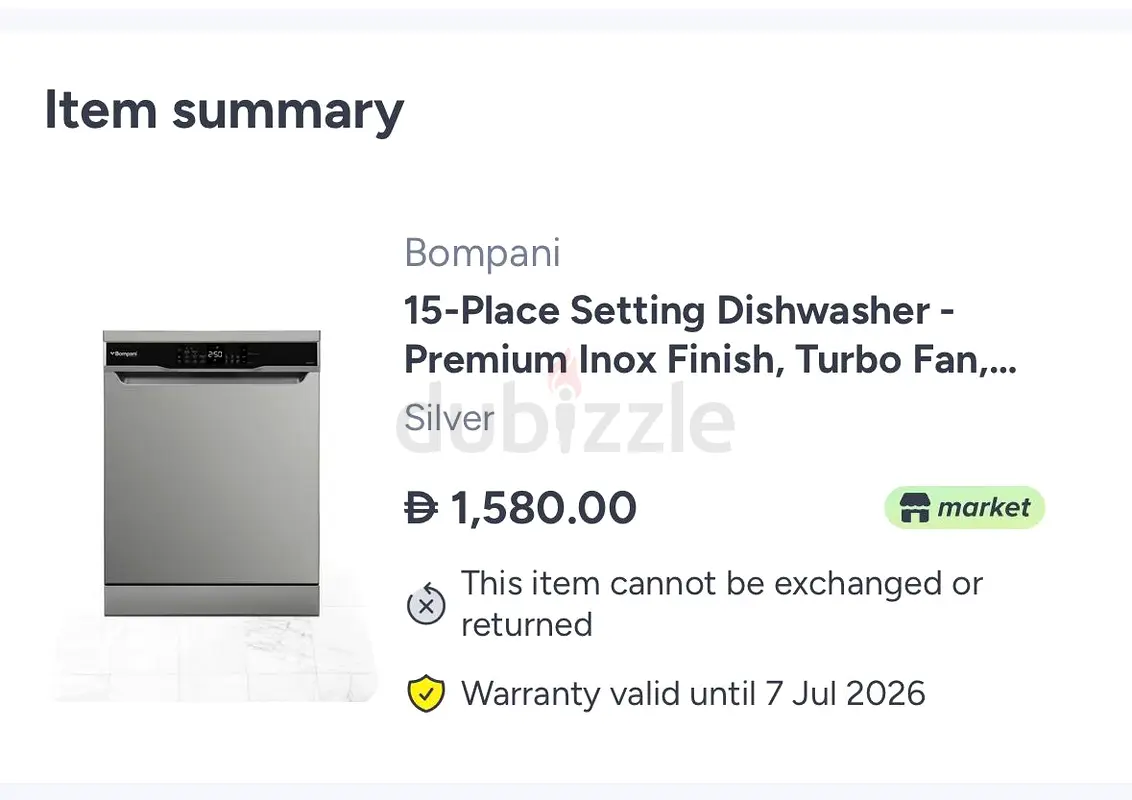Click the dishwasher bottom kick plate
The width and height of the screenshot is (1132, 800).
212,601
